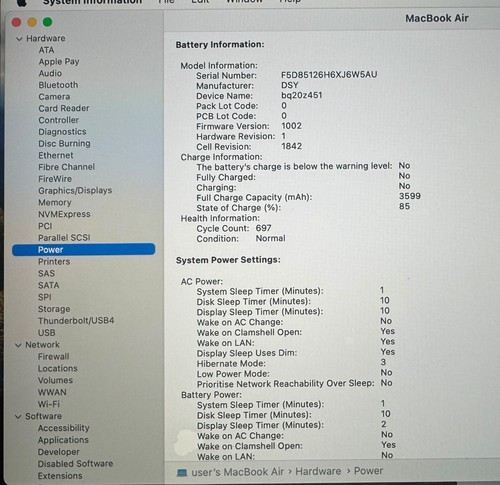
Task: Click the Software section label
Action: click(x=44, y=416)
